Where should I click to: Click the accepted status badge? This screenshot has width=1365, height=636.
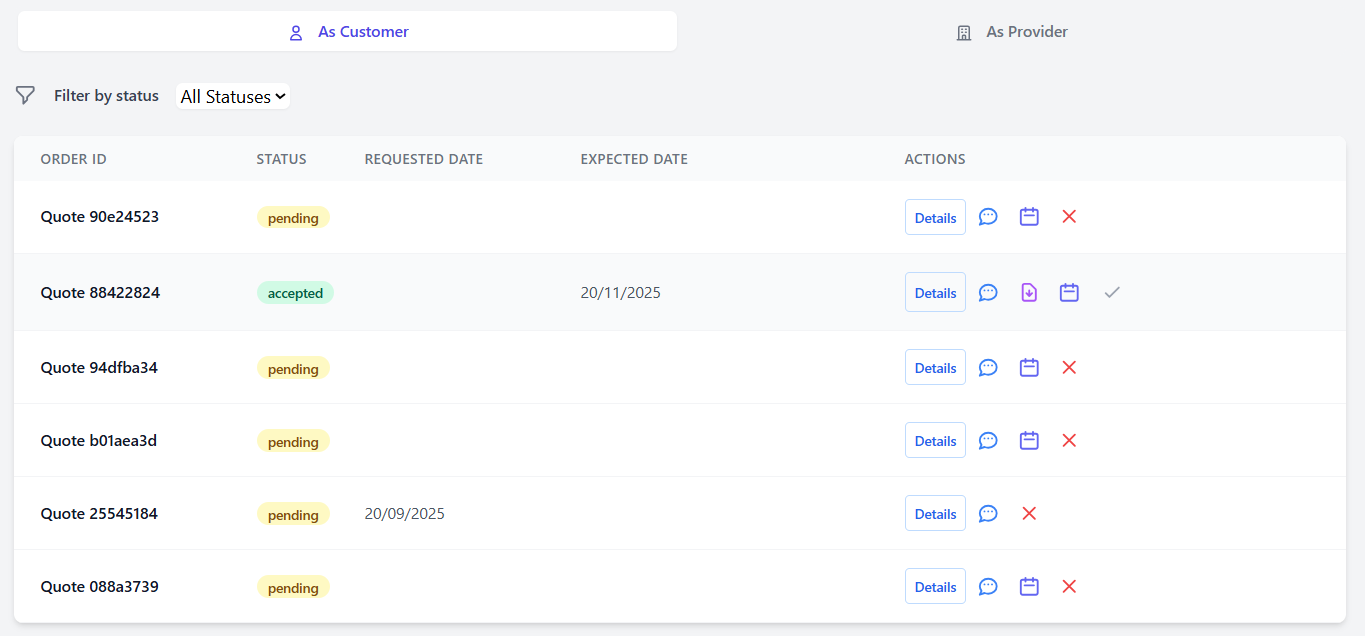(295, 293)
